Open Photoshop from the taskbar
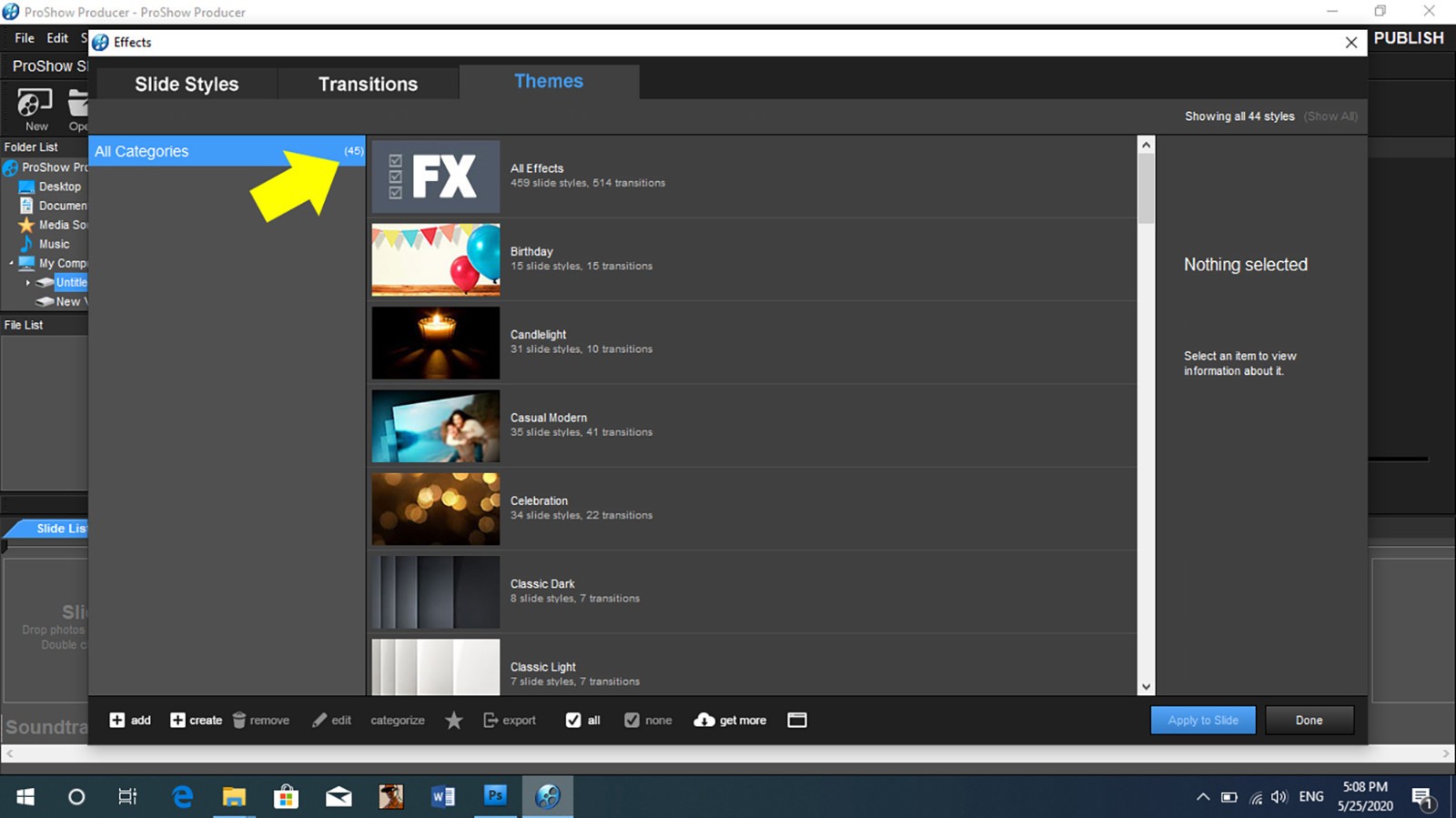 [495, 796]
